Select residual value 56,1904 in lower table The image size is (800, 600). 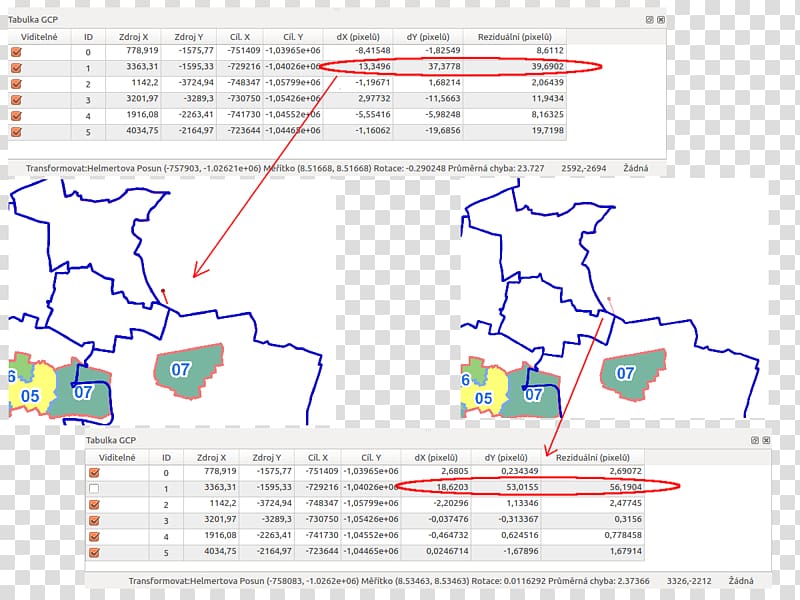click(x=621, y=488)
